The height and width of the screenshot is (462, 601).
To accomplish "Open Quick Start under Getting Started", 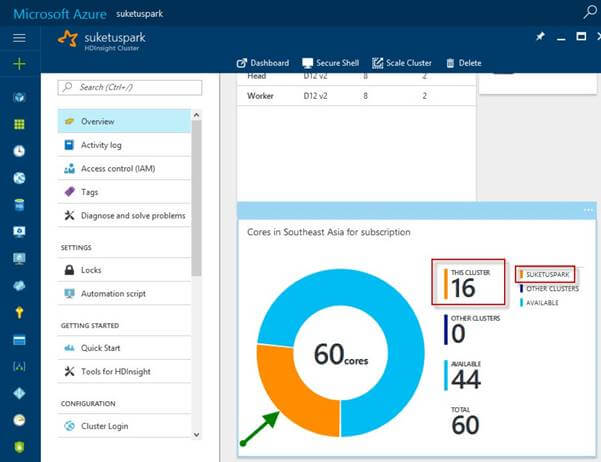I will click(124, 348).
